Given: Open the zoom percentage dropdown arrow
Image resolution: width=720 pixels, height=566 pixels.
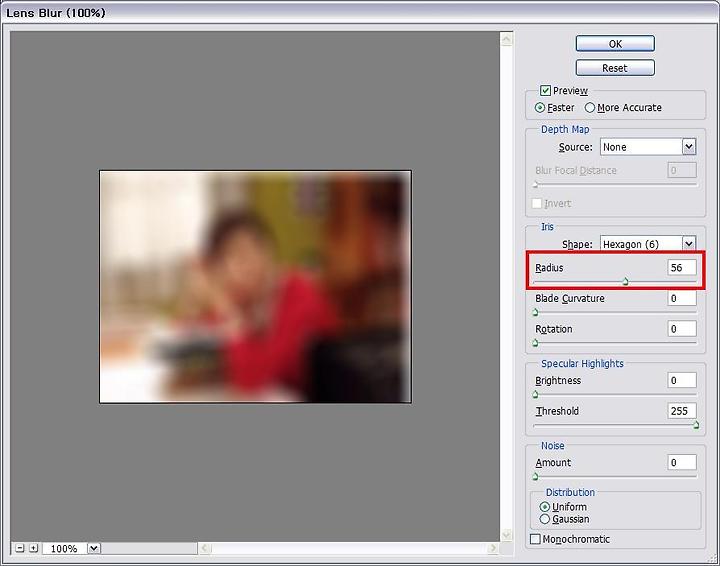Looking at the screenshot, I should (94, 548).
